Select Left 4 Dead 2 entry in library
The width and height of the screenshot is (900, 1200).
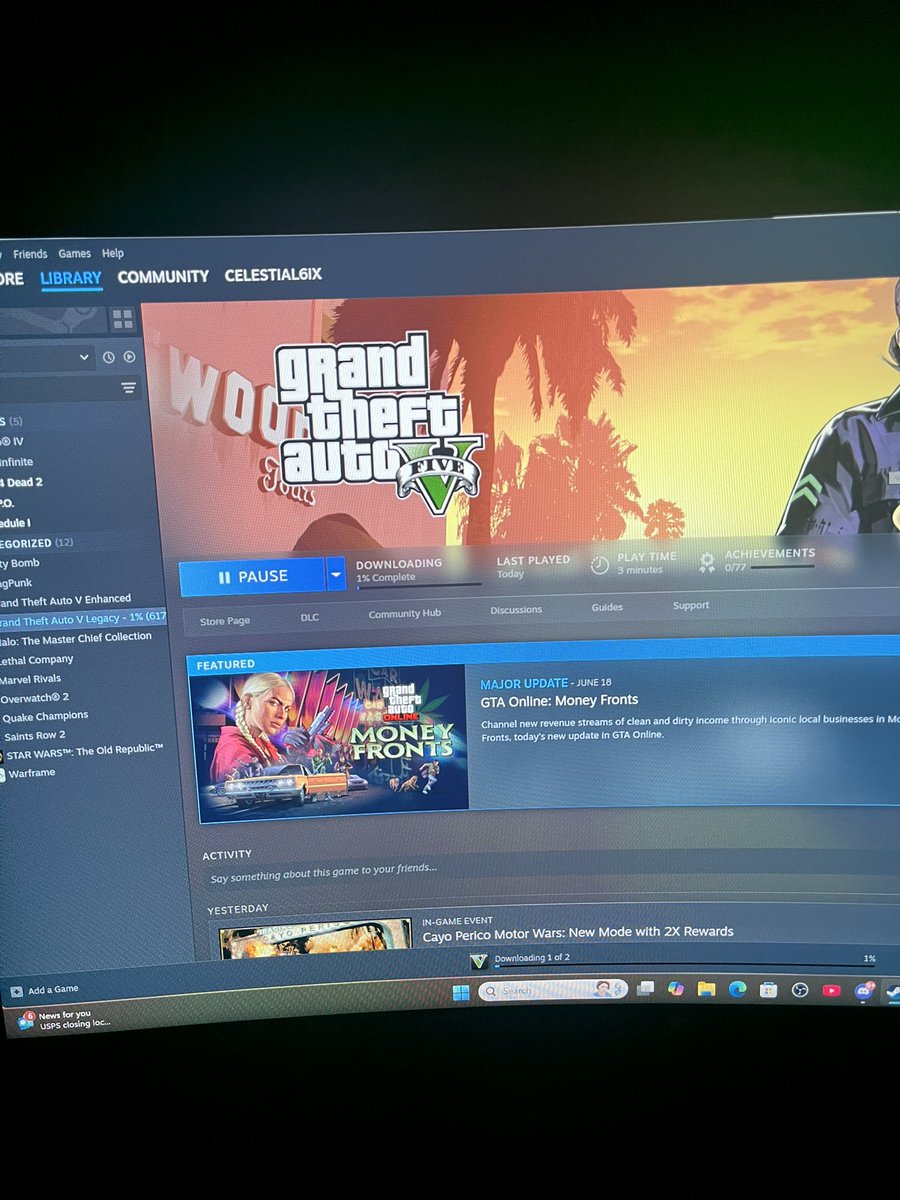coord(22,482)
